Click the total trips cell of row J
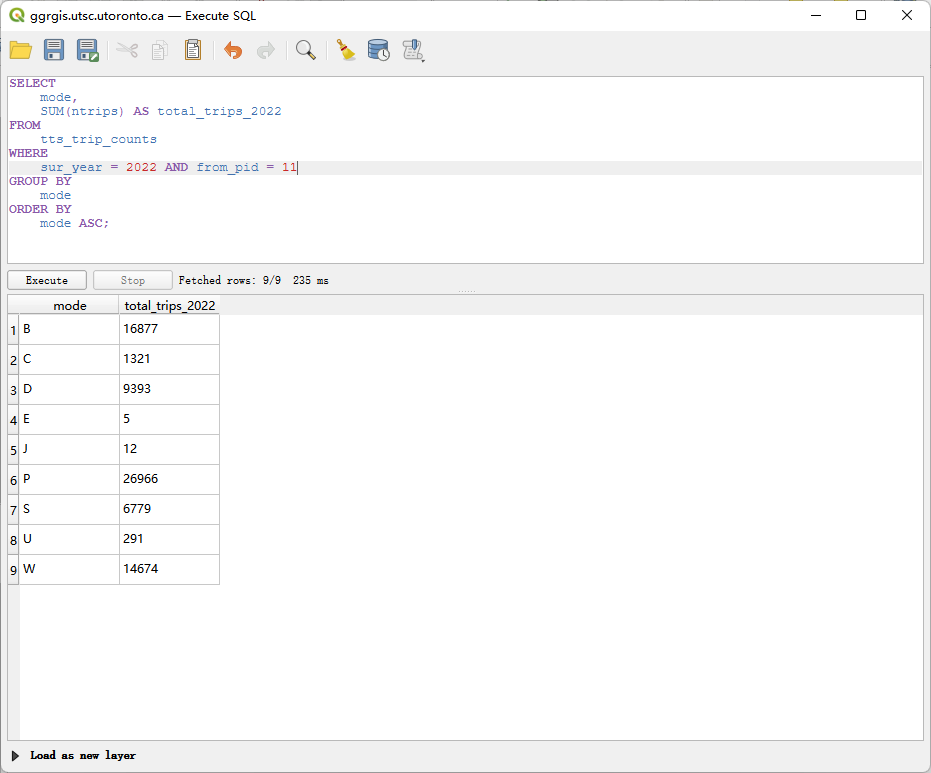 169,449
